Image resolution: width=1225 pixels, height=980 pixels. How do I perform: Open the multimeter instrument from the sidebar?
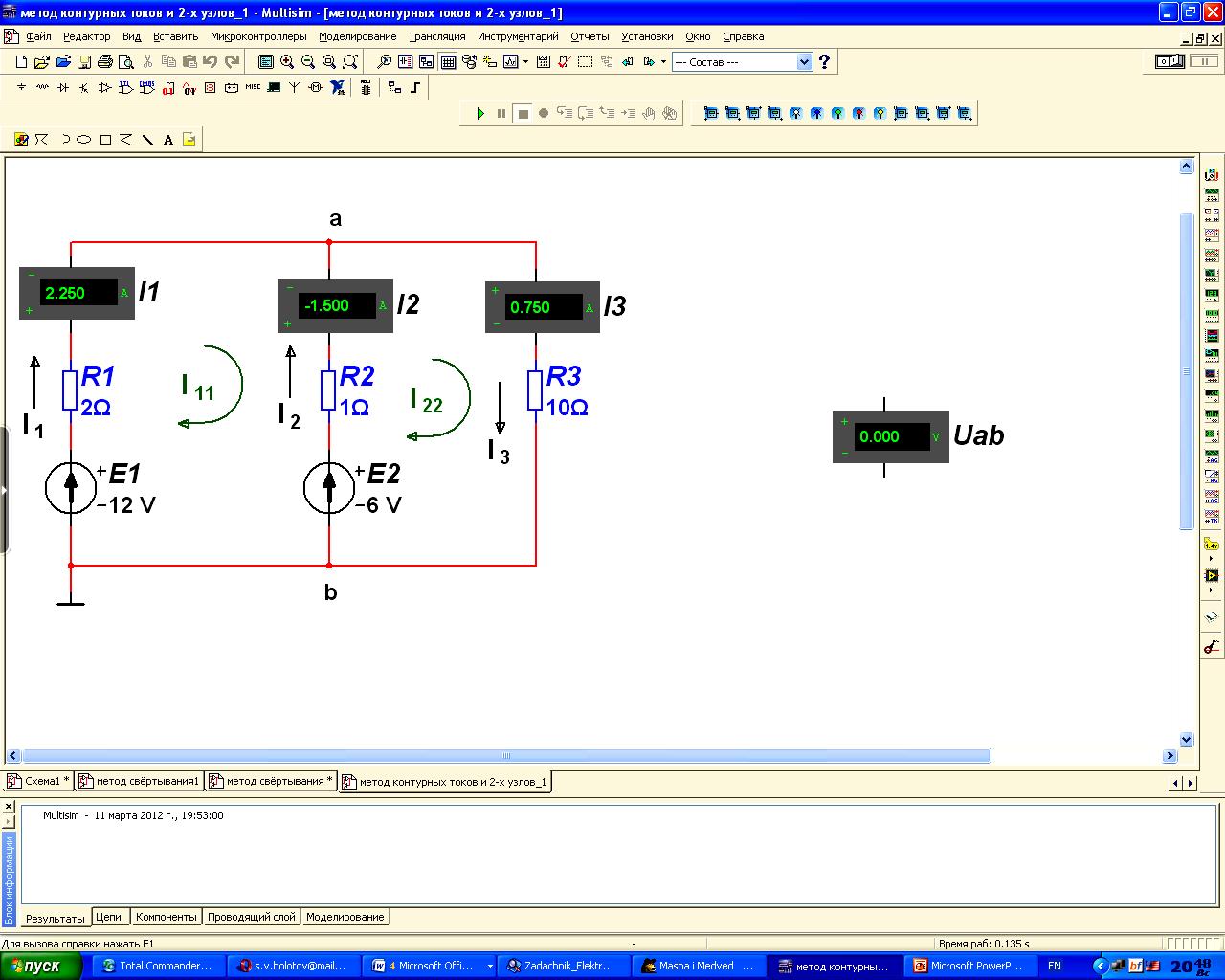(1212, 175)
